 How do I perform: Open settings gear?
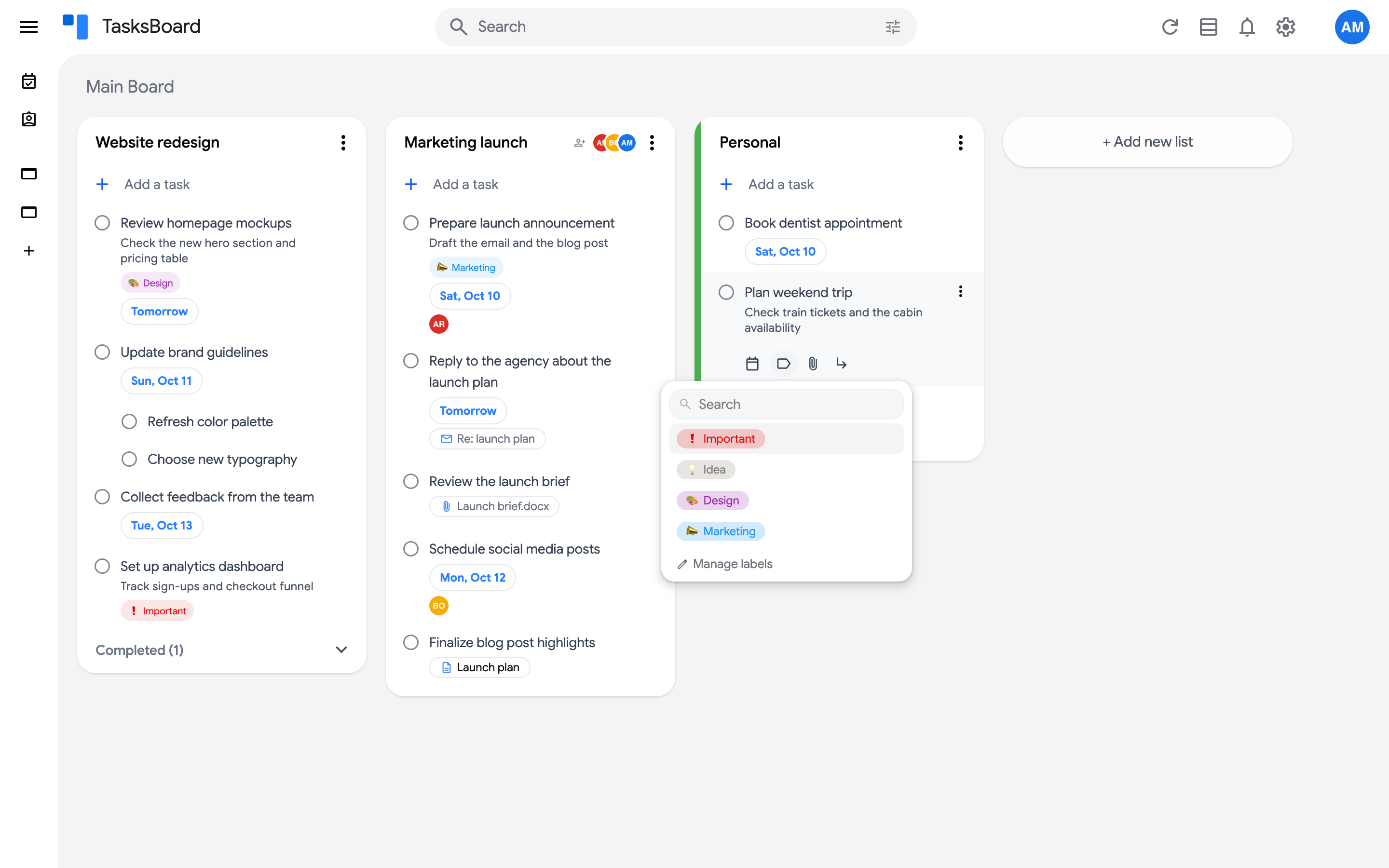[1285, 27]
